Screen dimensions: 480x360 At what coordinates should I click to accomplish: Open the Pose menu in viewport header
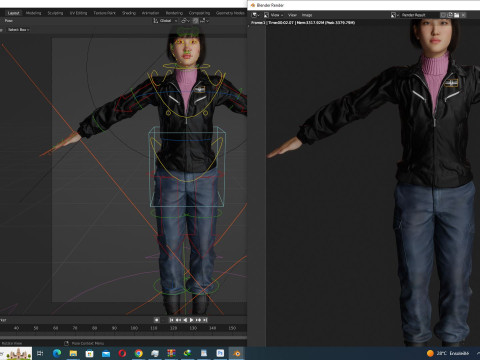point(9,21)
